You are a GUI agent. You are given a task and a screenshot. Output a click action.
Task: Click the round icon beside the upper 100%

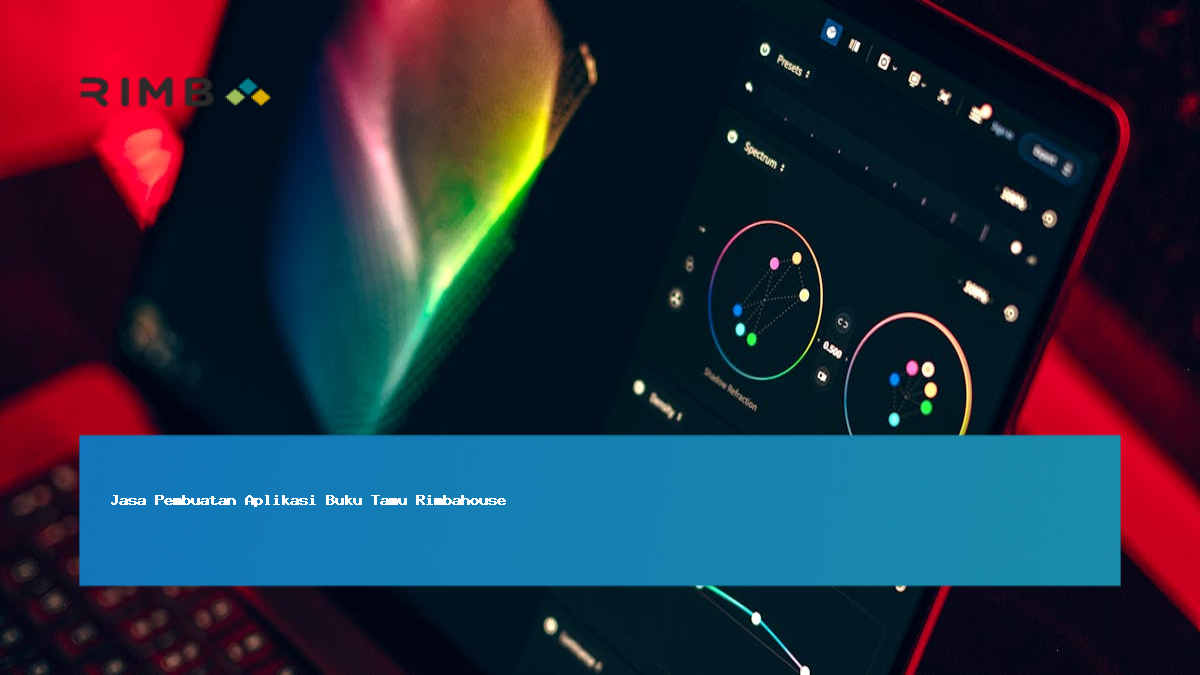[x=1049, y=218]
